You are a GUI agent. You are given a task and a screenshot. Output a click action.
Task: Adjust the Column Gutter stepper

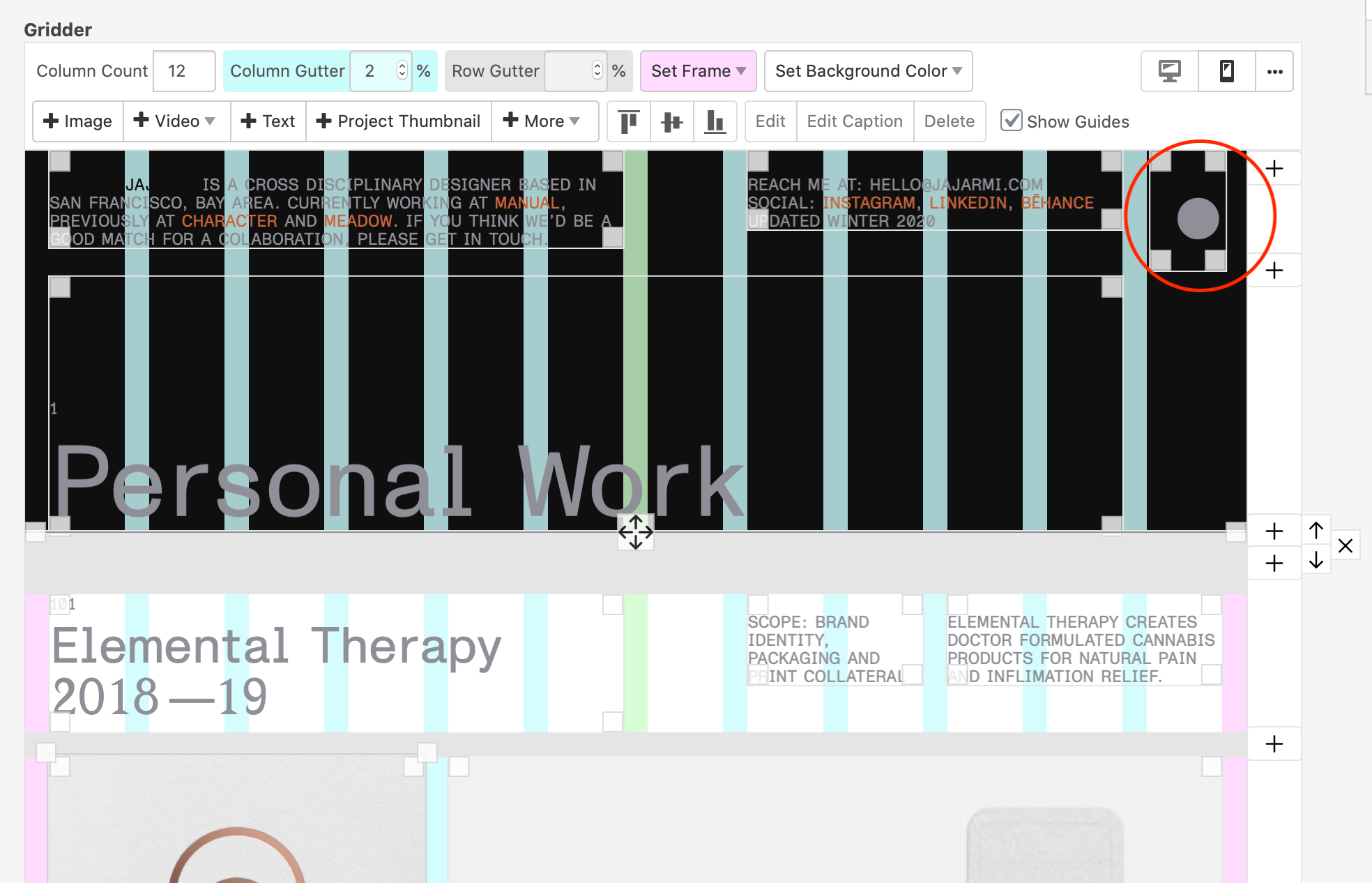coord(402,70)
